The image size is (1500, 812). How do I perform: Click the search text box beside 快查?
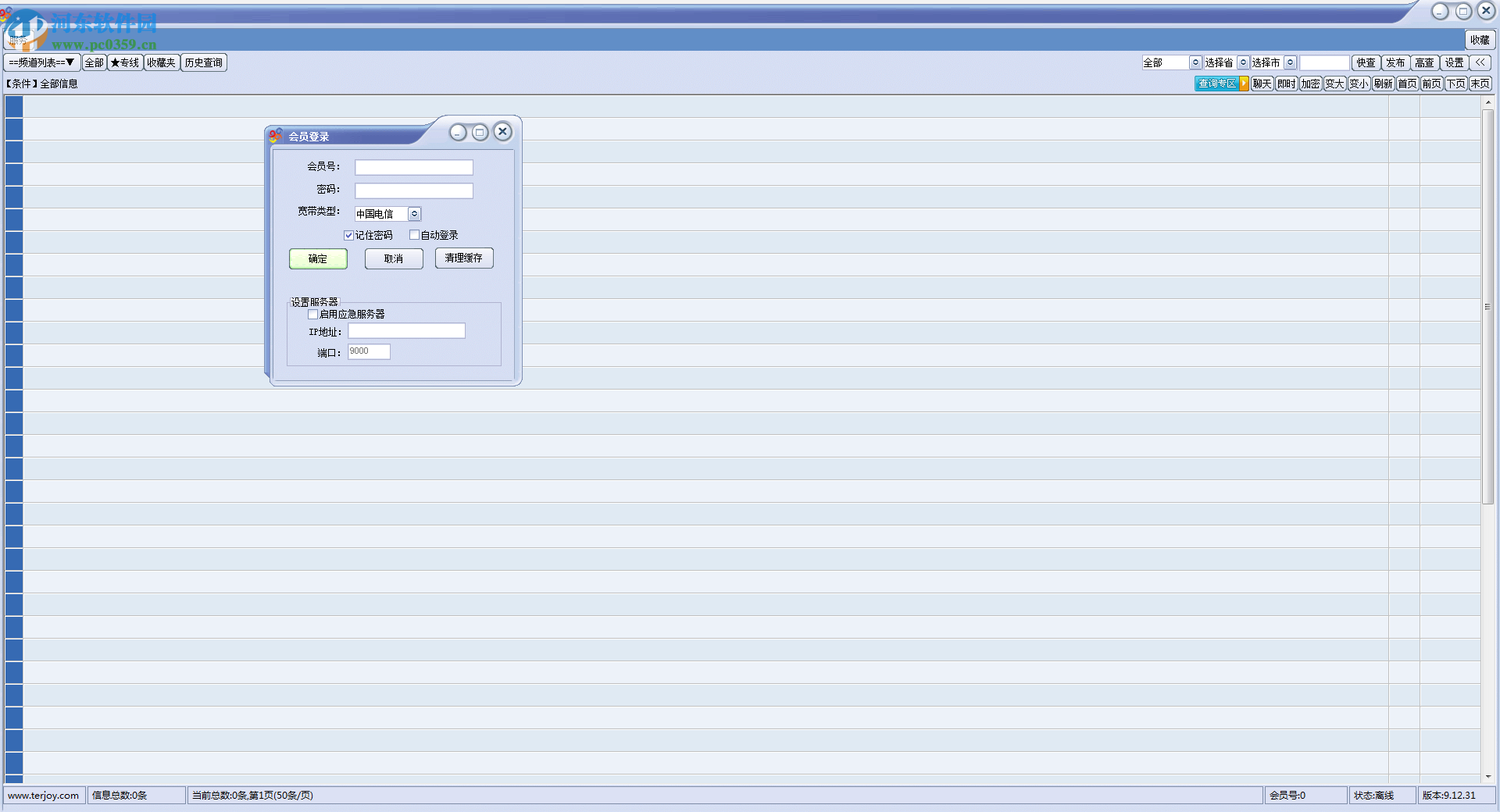coord(1324,62)
